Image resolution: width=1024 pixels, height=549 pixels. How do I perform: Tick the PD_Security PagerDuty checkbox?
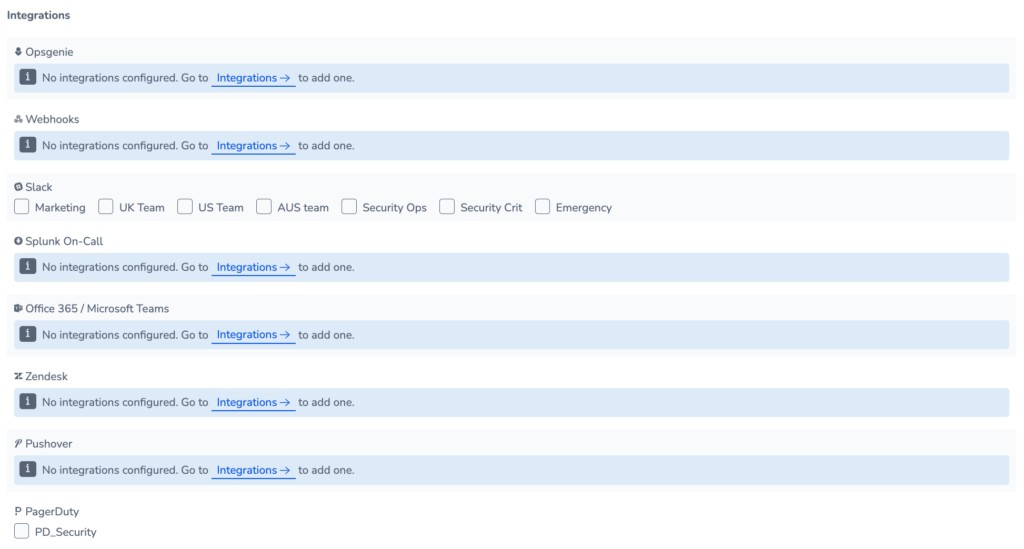[x=22, y=531]
